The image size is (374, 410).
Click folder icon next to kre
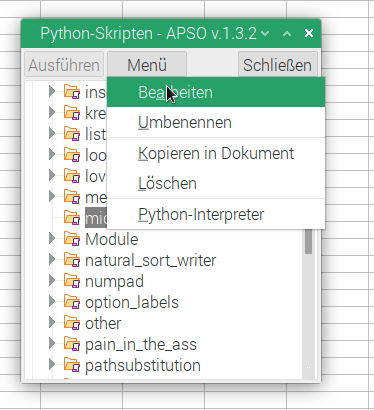pyautogui.click(x=72, y=113)
